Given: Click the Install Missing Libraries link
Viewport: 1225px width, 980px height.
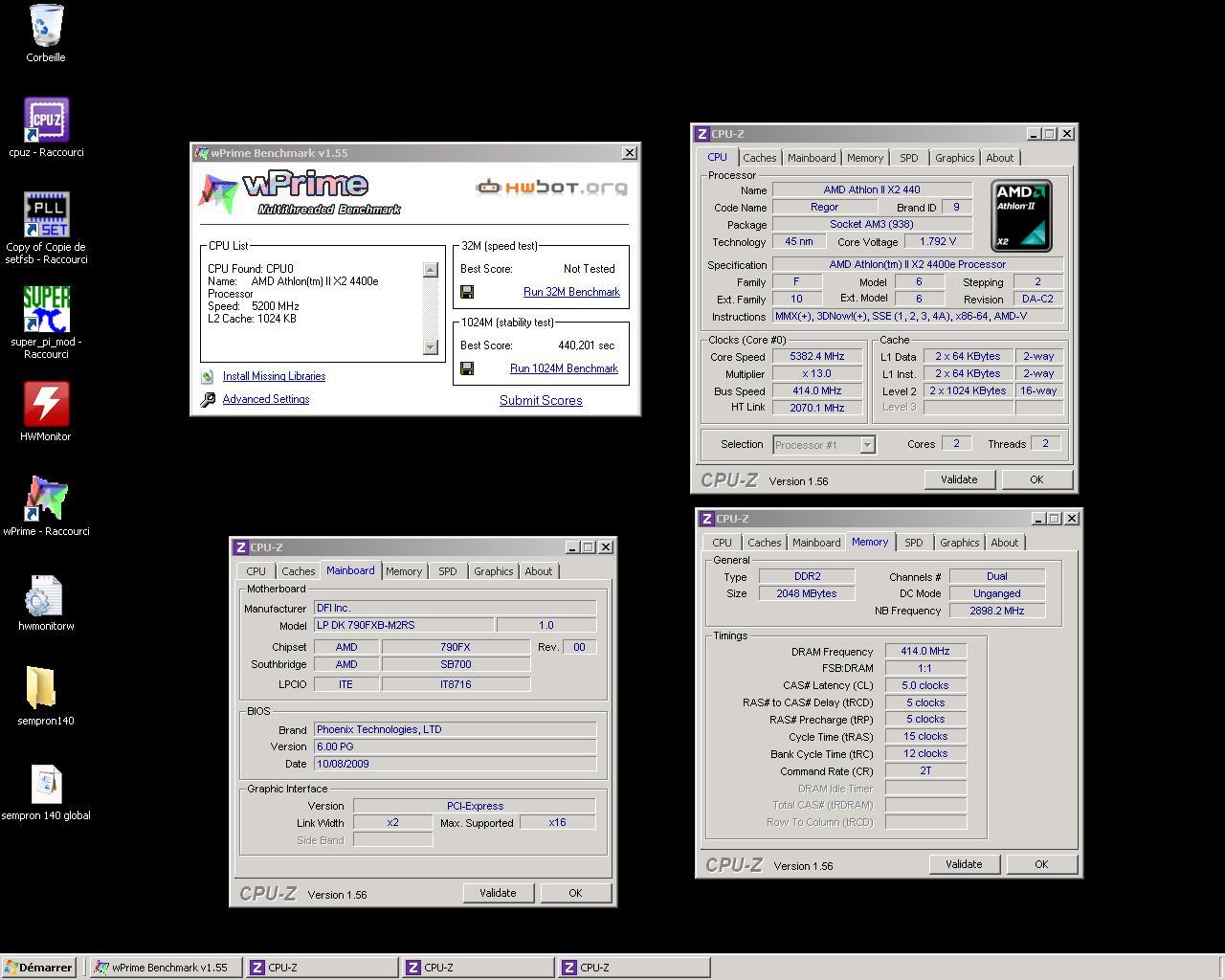Looking at the screenshot, I should (x=274, y=376).
